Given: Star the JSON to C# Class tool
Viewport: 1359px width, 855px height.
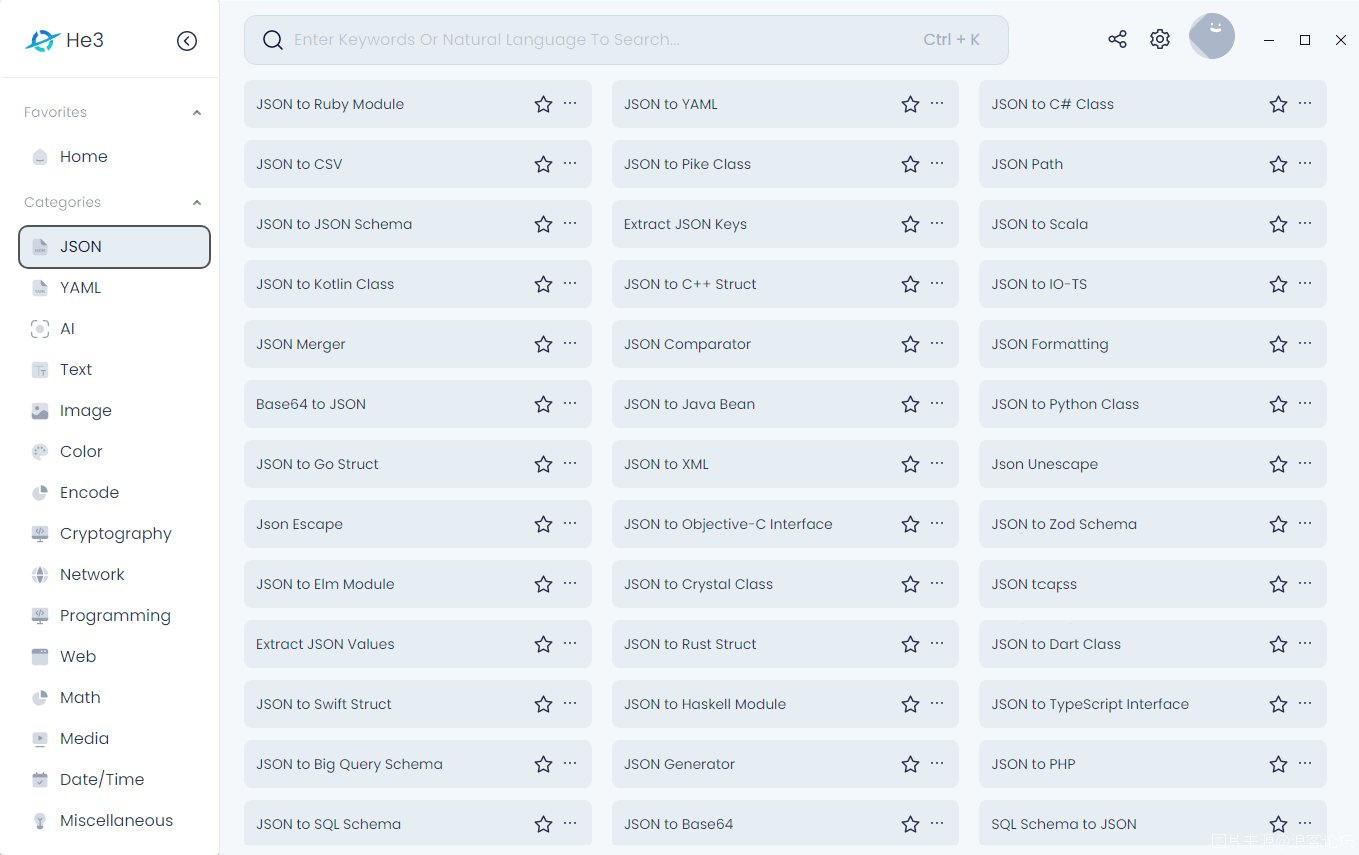Looking at the screenshot, I should (1278, 104).
